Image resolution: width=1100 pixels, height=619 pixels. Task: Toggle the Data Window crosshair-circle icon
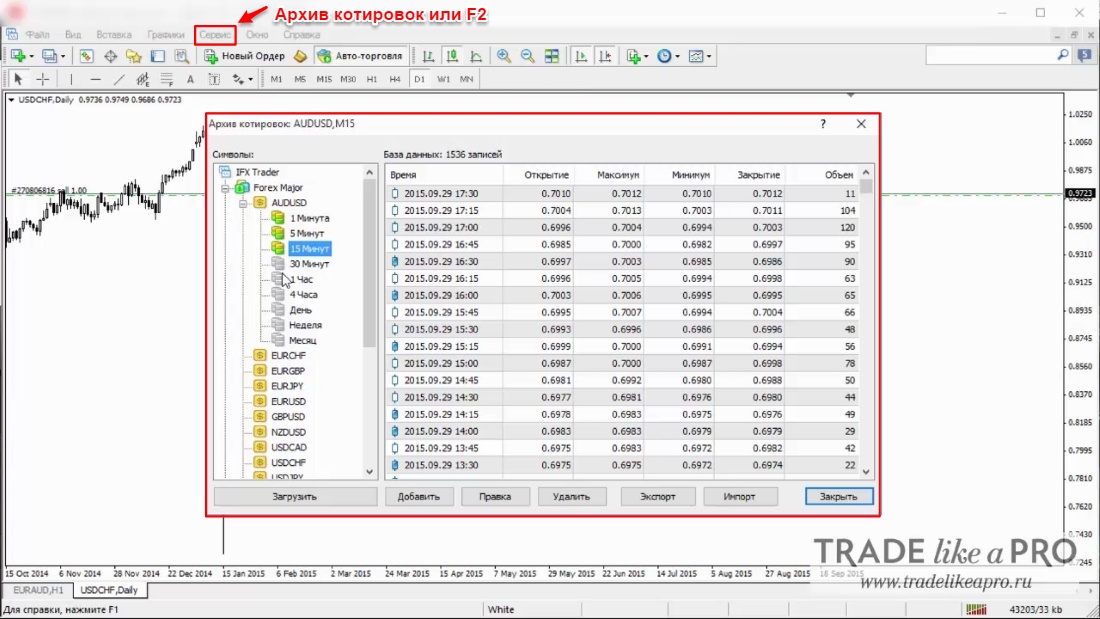coord(110,56)
